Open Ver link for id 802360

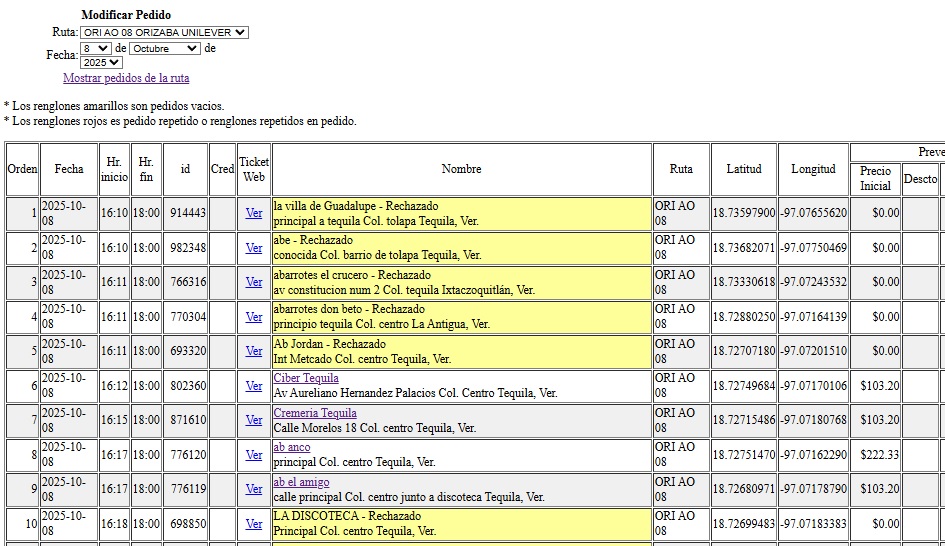coord(254,386)
